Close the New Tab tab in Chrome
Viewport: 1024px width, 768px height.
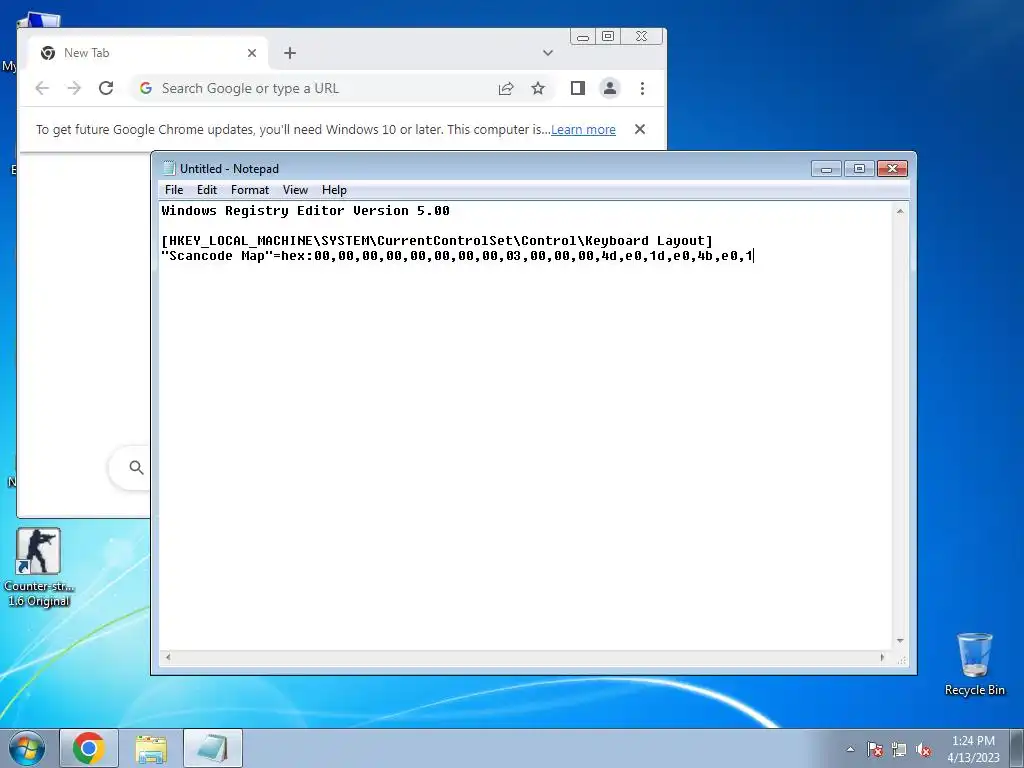252,53
